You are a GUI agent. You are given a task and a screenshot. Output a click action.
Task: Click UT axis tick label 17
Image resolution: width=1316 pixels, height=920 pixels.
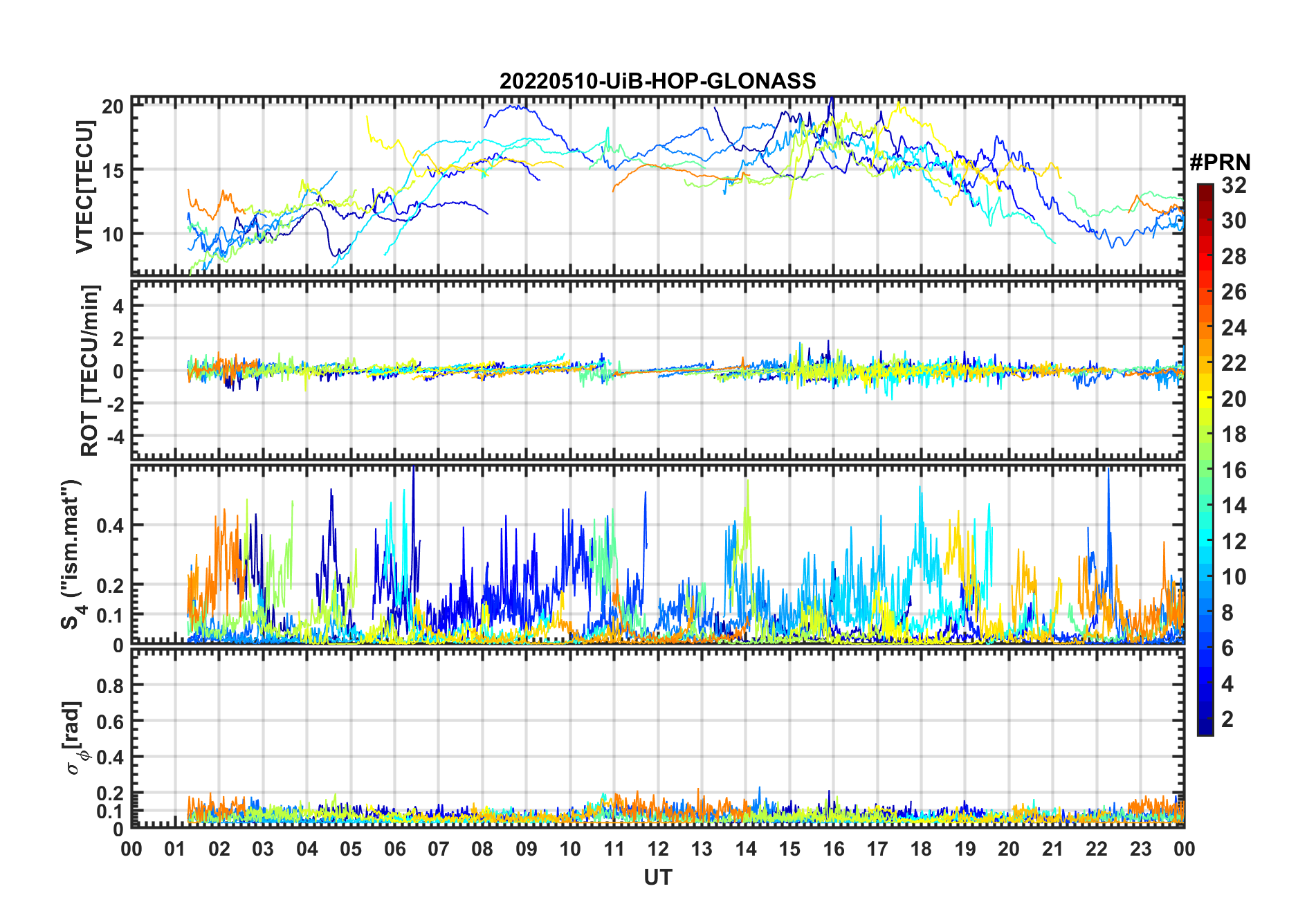click(877, 849)
